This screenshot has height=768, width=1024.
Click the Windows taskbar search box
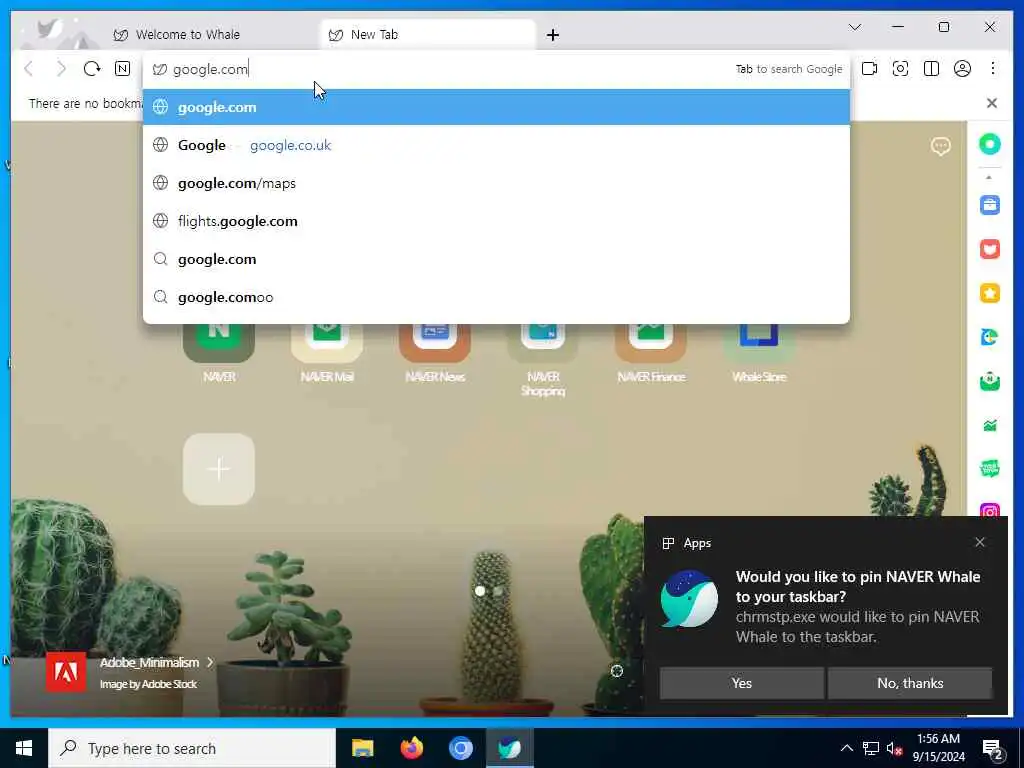click(x=192, y=748)
